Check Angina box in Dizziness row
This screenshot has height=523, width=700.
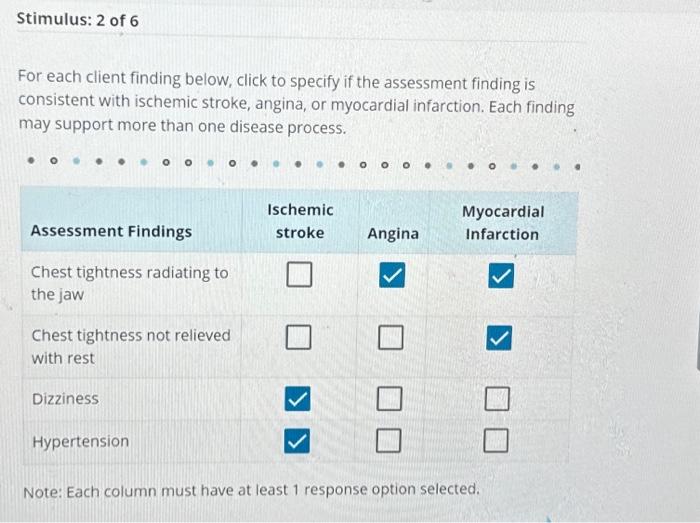pyautogui.click(x=389, y=398)
